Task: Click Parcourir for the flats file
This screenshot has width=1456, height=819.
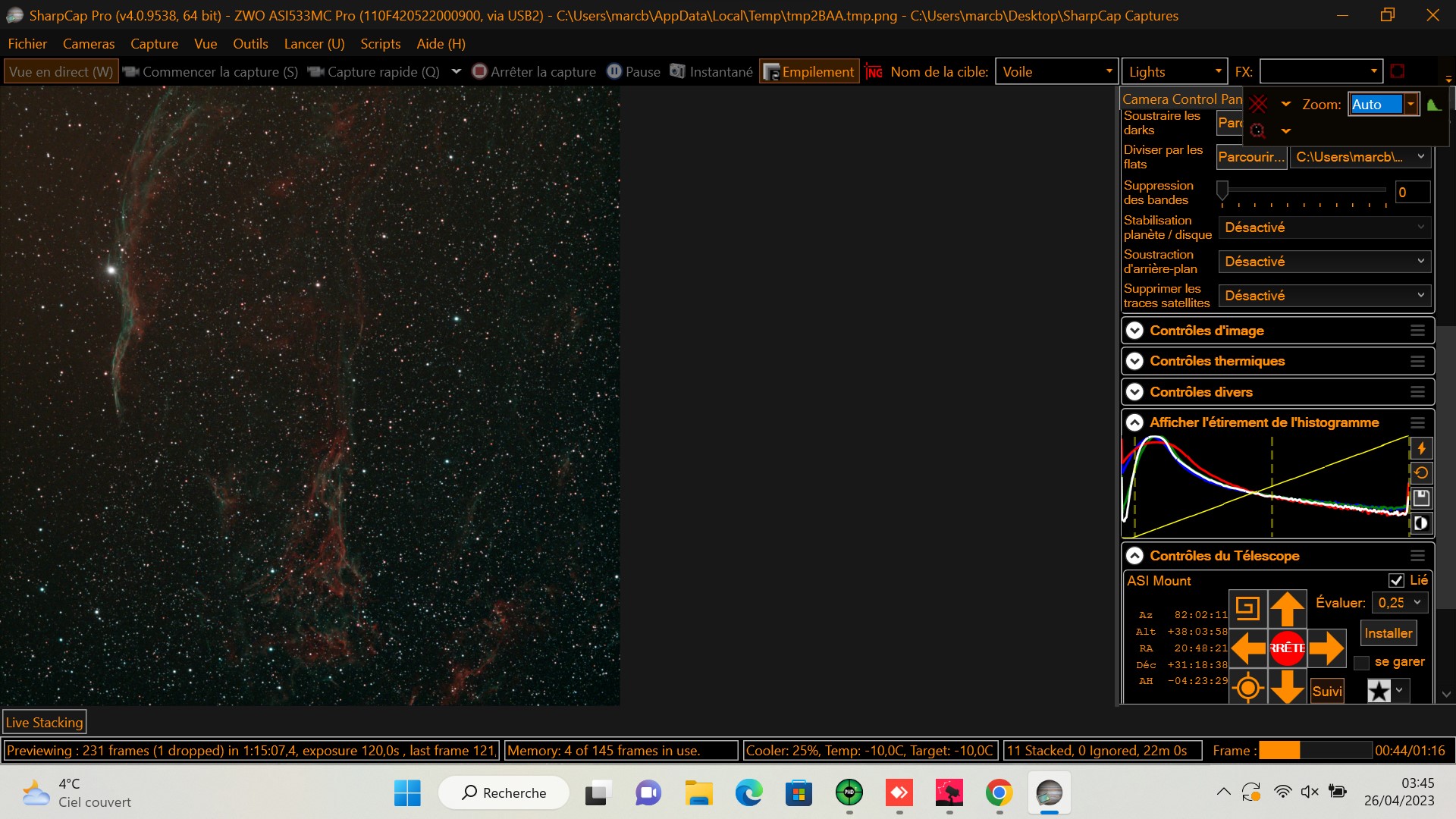Action: coord(1251,157)
